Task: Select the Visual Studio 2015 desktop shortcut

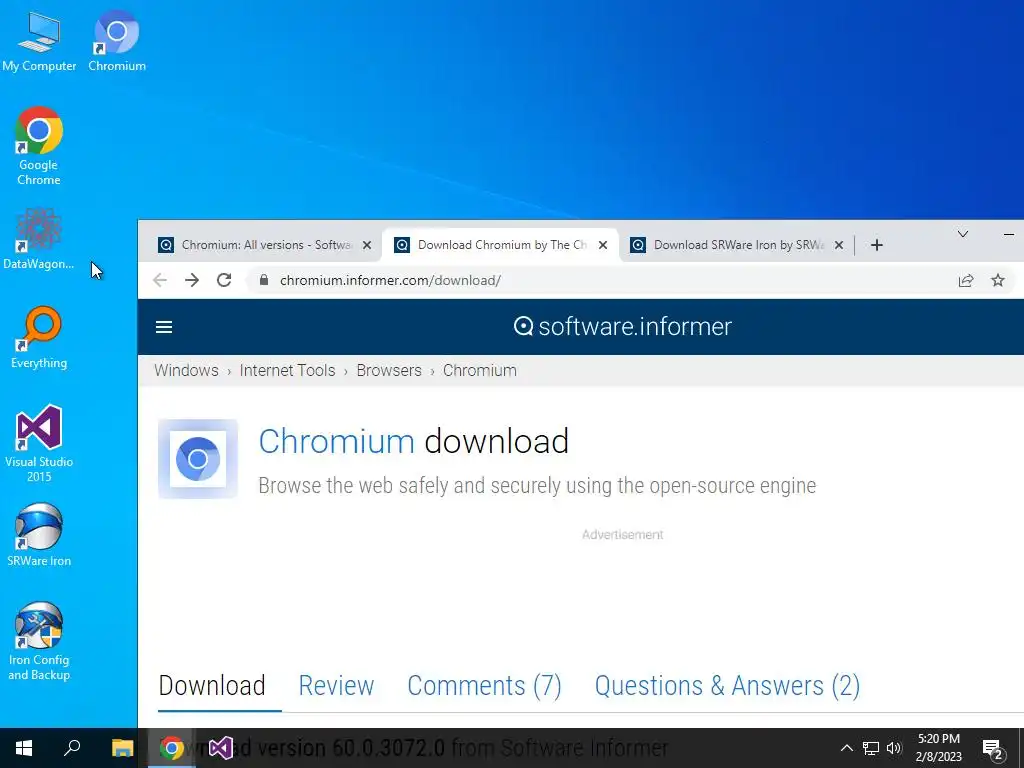Action: tap(39, 443)
